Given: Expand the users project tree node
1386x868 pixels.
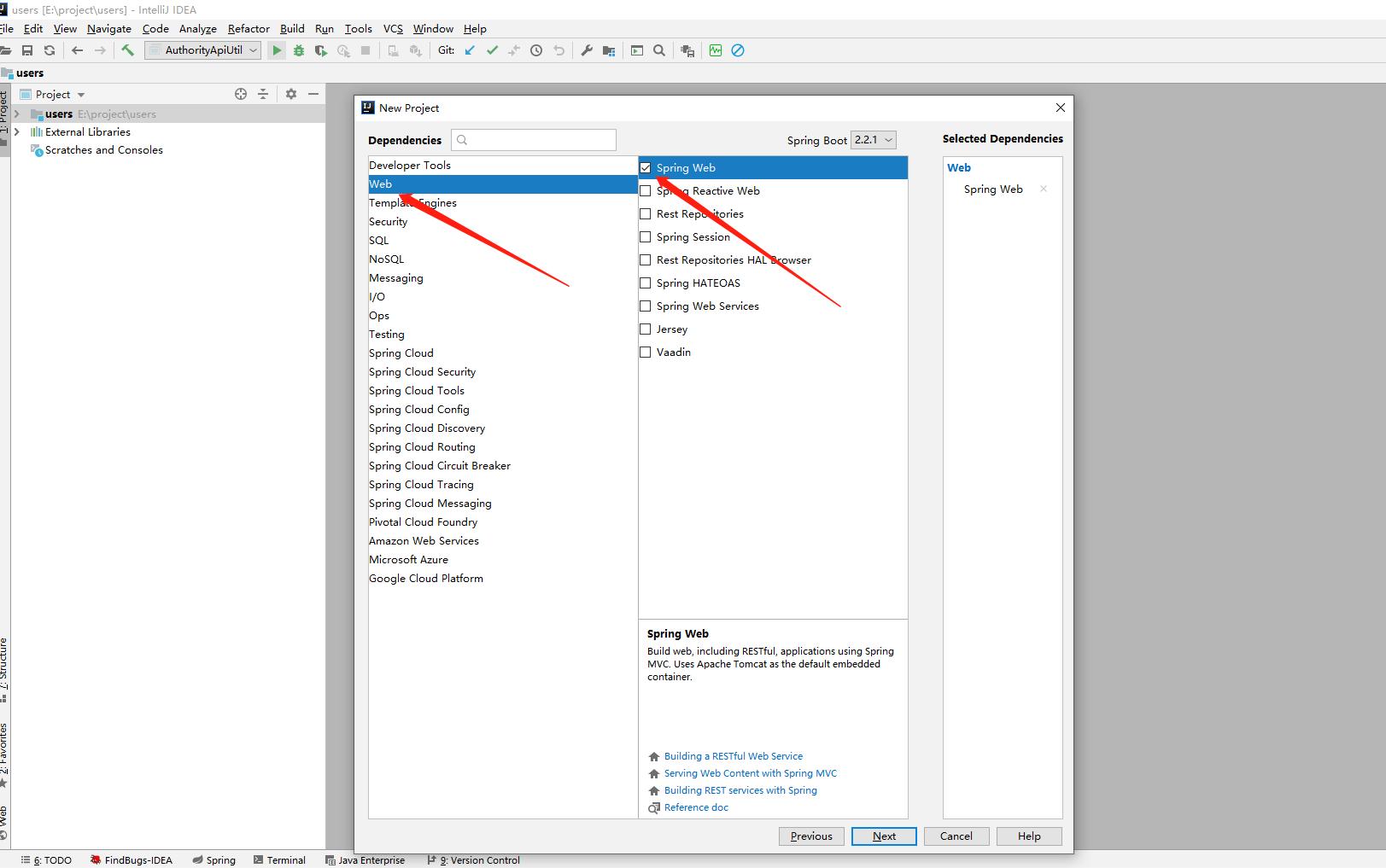Looking at the screenshot, I should (x=16, y=114).
